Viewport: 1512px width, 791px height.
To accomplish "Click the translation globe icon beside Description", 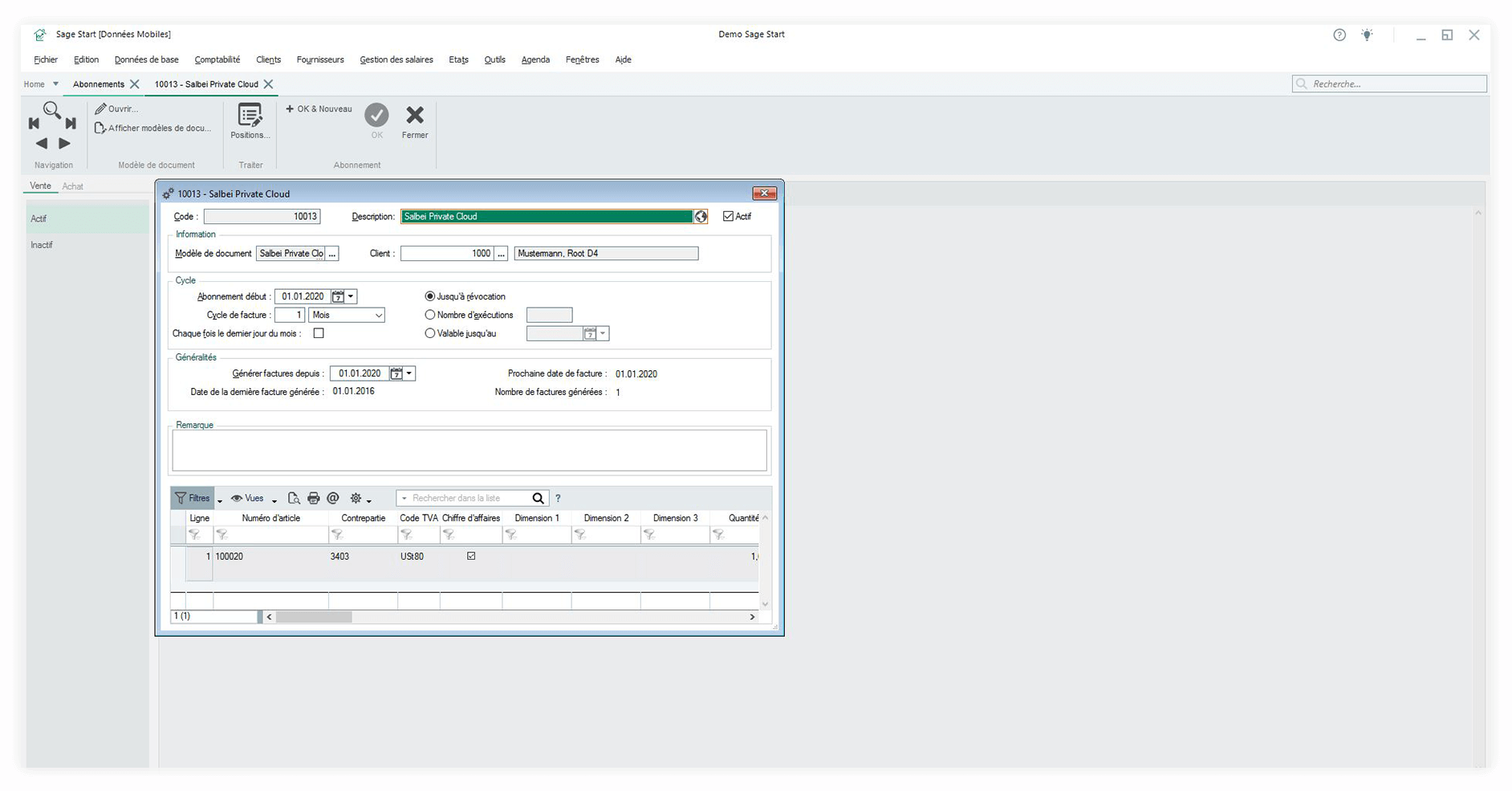I will [701, 217].
